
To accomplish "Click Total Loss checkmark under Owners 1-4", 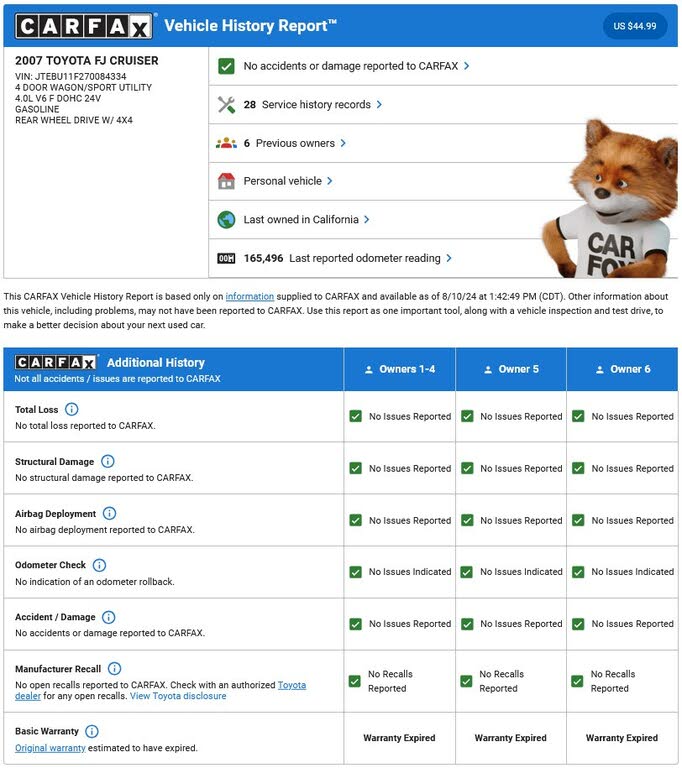I will point(355,416).
